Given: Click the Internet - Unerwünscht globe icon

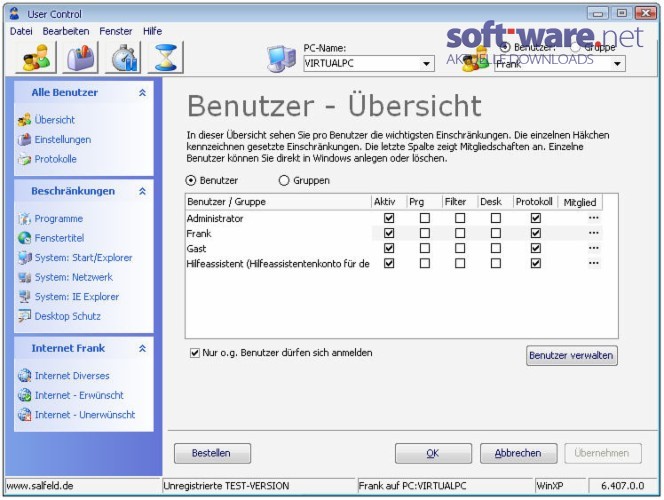Looking at the screenshot, I should pos(25,414).
